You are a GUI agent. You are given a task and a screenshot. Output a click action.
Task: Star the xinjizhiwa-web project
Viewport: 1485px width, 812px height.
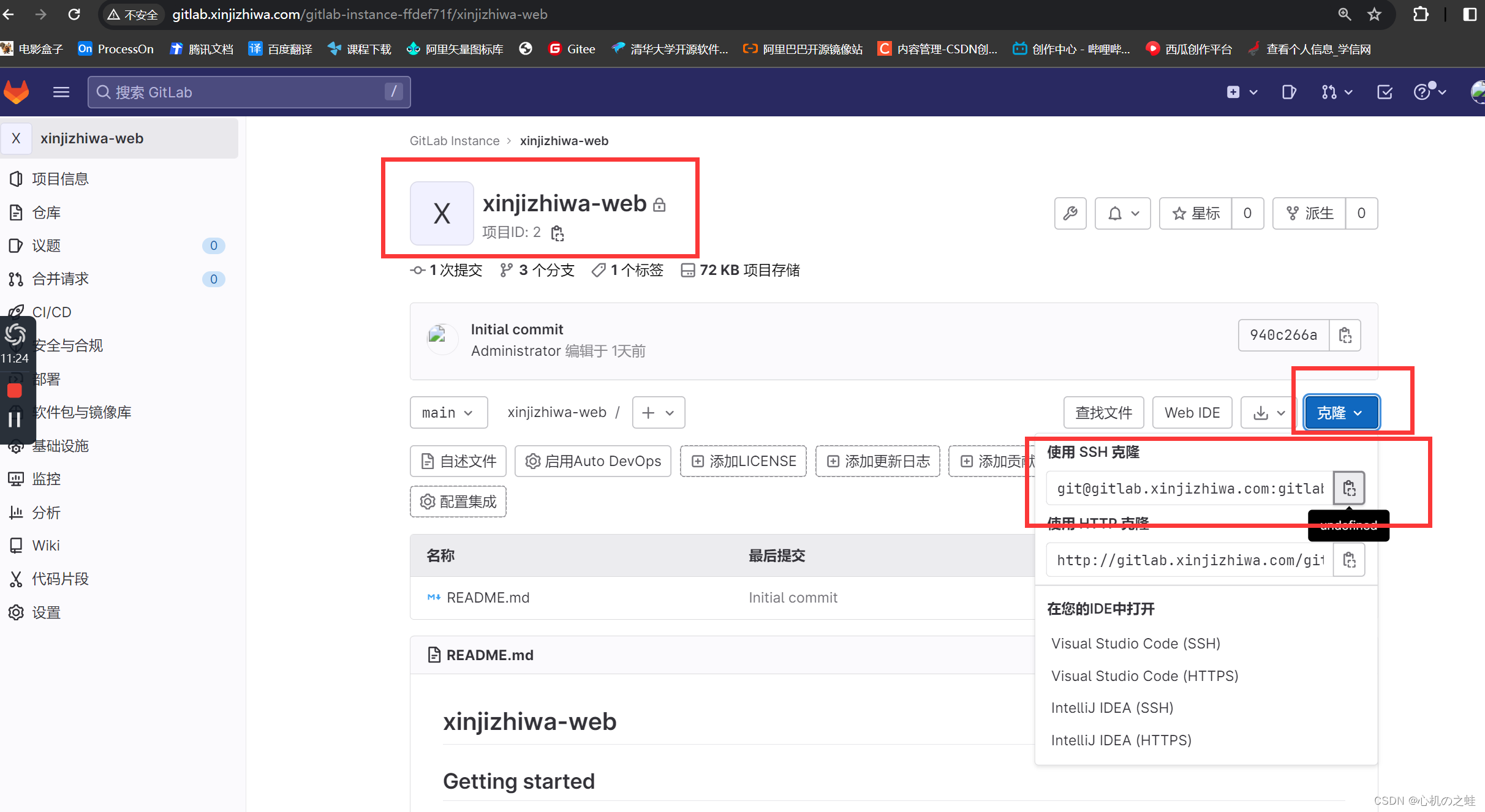click(1195, 213)
